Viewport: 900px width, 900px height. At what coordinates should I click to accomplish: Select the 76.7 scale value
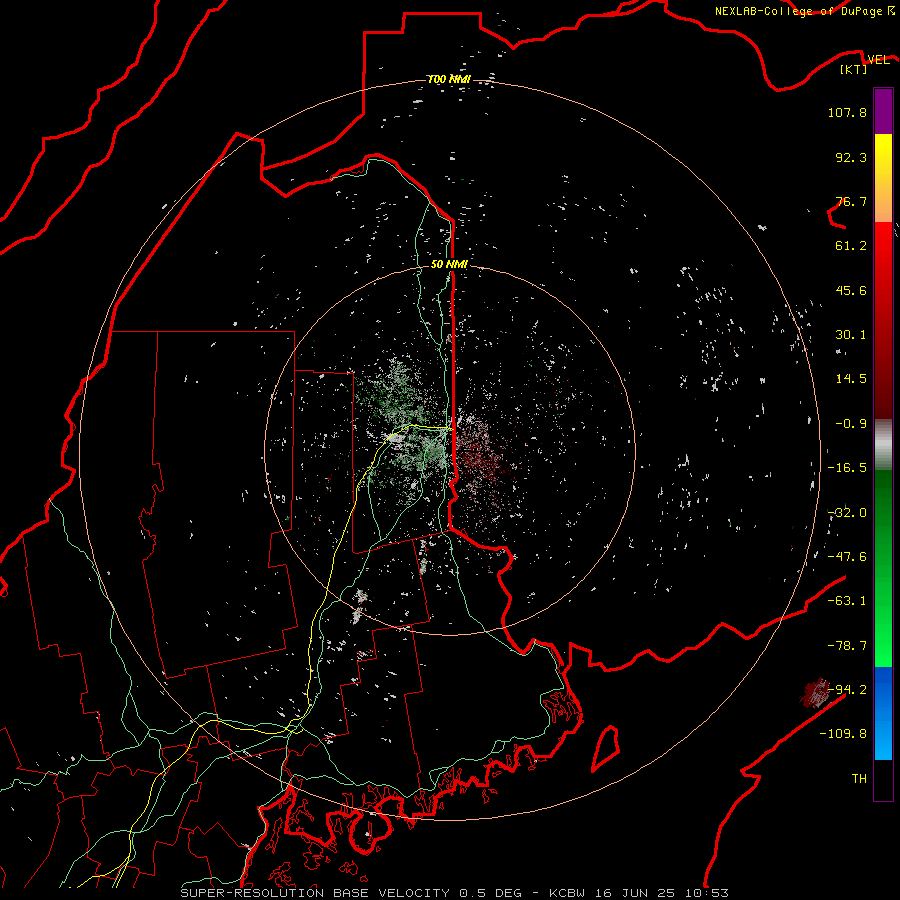pyautogui.click(x=851, y=201)
